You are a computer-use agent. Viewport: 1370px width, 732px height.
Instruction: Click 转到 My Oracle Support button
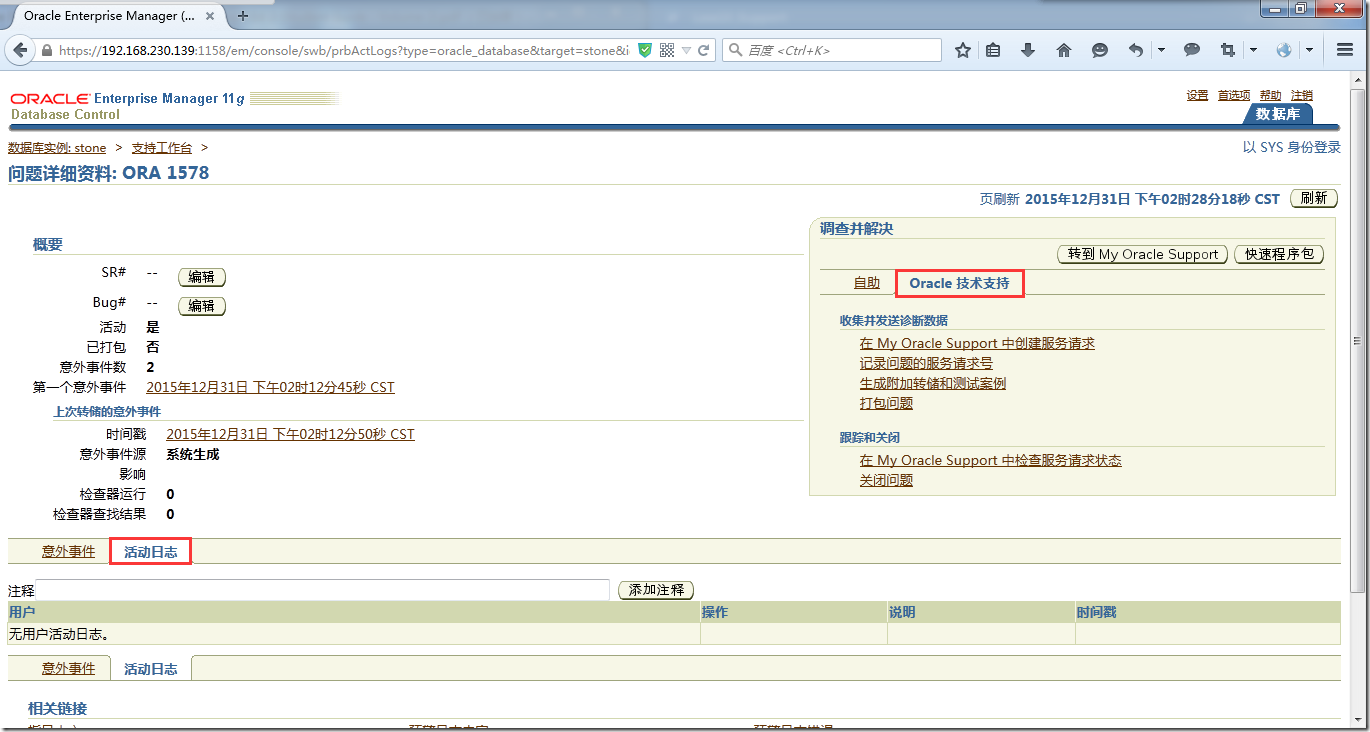tap(1143, 254)
